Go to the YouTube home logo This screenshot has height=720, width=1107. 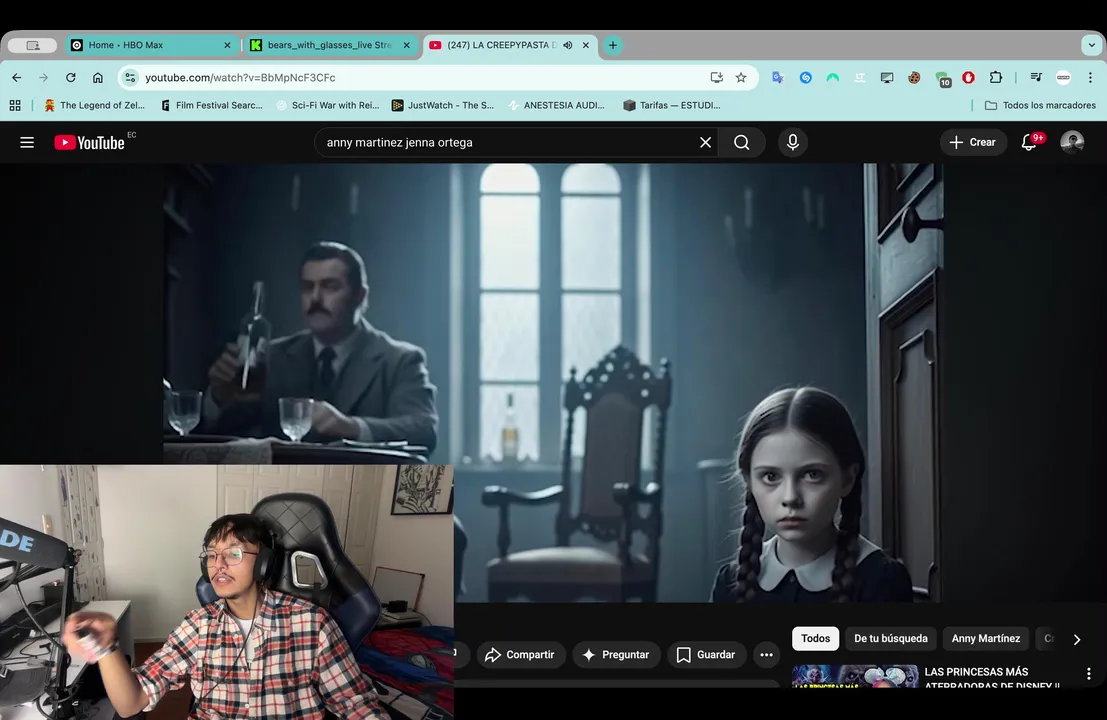90,143
